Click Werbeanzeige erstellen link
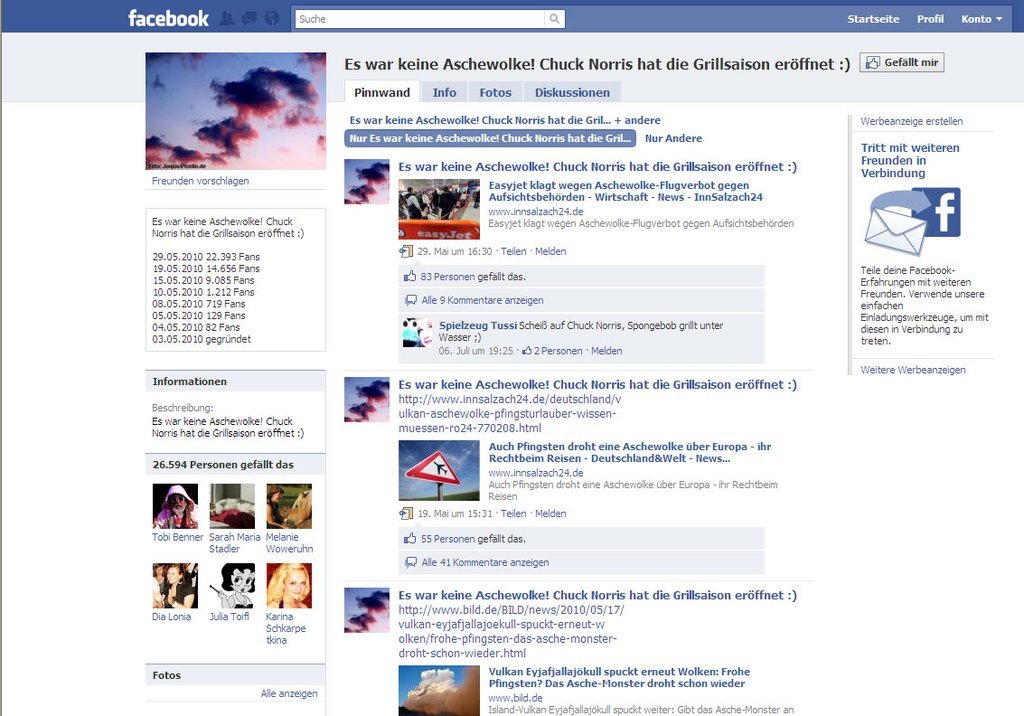 [x=911, y=122]
